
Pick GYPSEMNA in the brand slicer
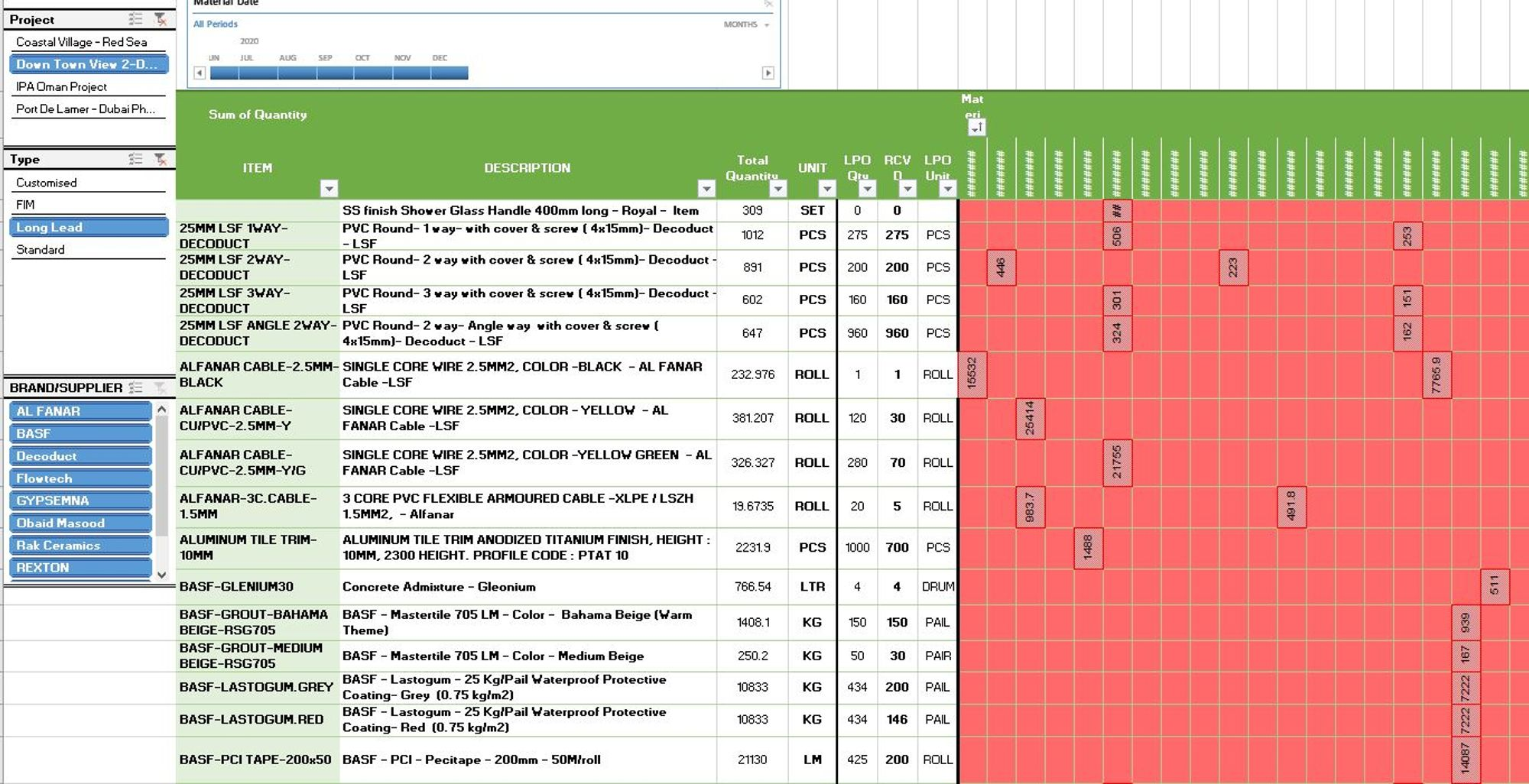pos(80,501)
